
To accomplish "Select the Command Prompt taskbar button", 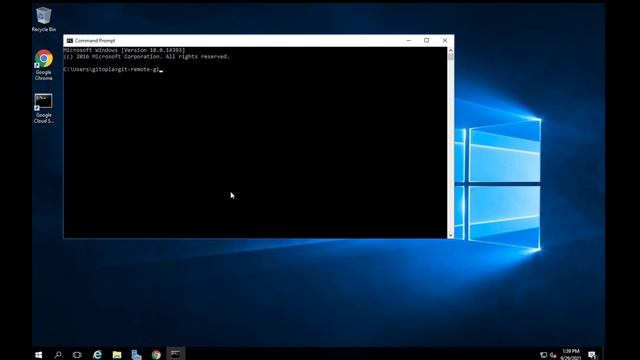I will [x=176, y=354].
